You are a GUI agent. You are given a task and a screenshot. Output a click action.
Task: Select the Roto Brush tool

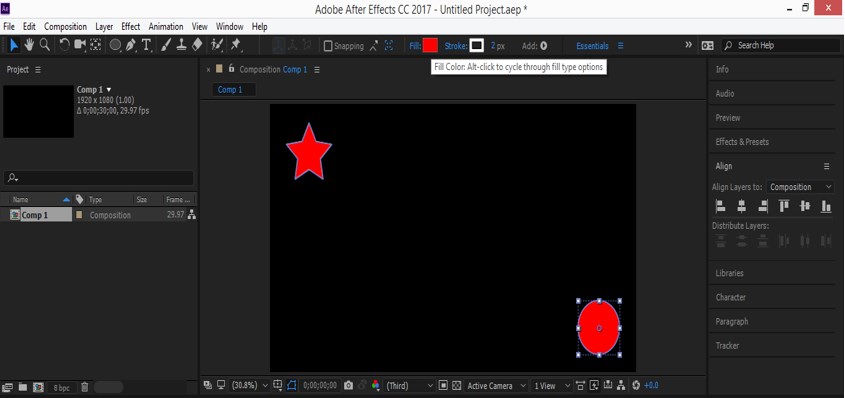[x=217, y=46]
